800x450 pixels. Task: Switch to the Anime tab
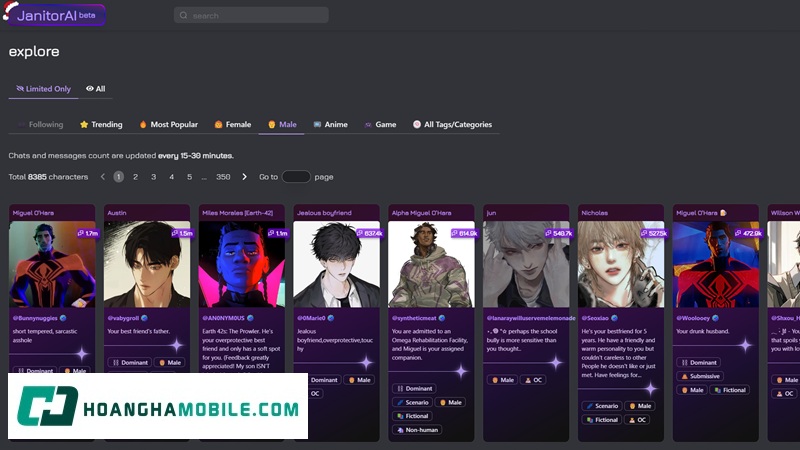tap(330, 125)
